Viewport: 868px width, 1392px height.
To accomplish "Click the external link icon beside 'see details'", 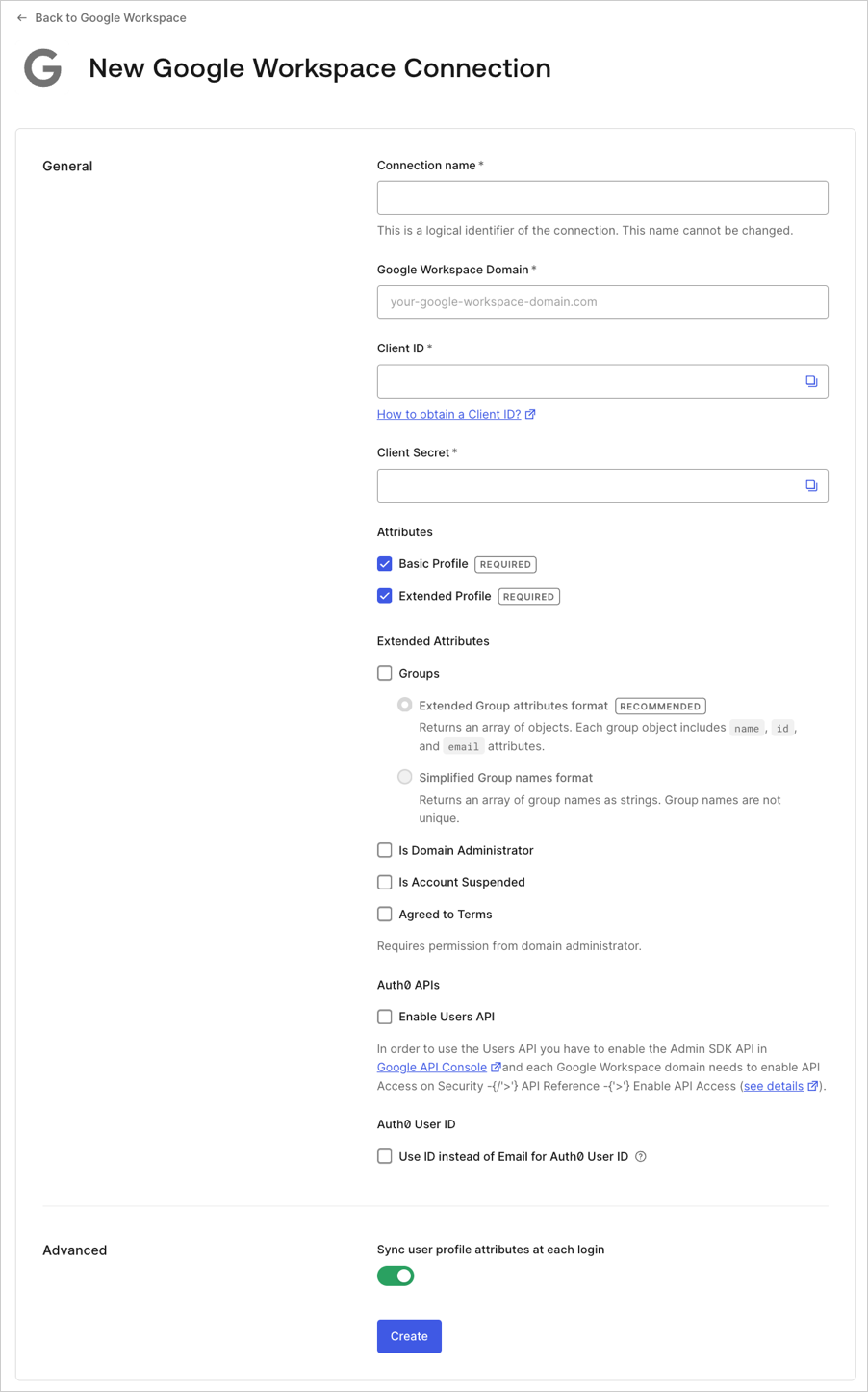I will (813, 1086).
